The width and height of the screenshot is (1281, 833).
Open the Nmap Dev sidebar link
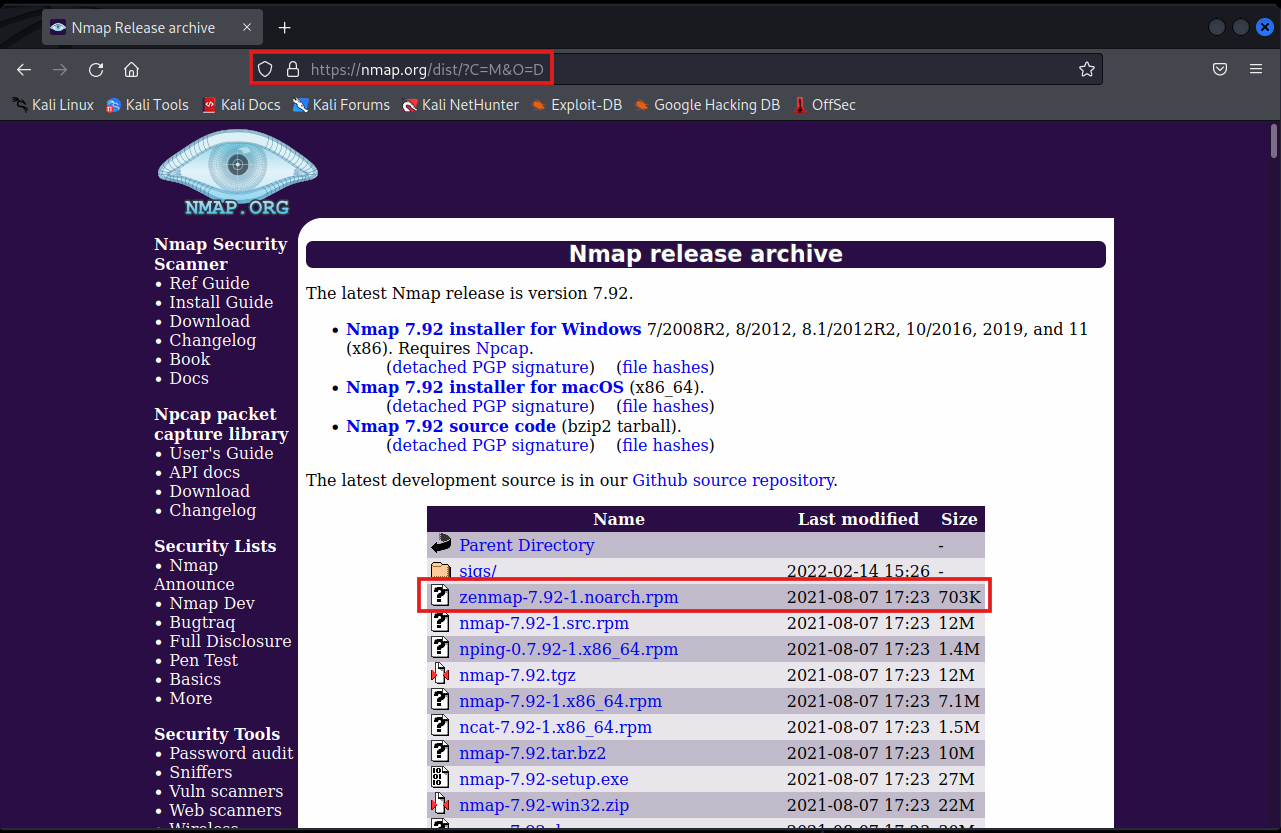coord(212,603)
